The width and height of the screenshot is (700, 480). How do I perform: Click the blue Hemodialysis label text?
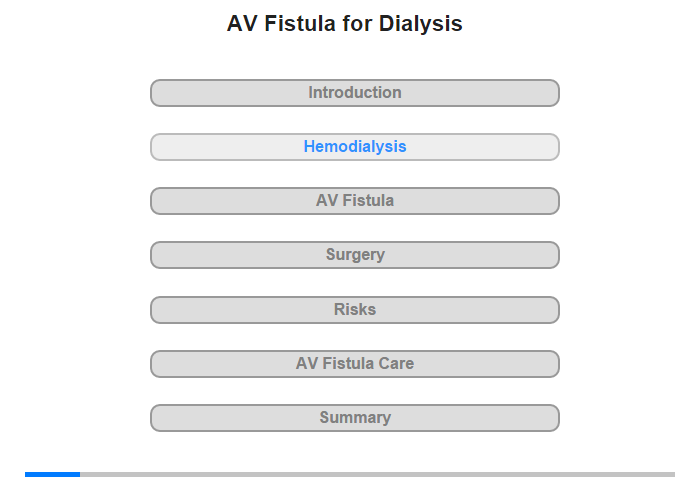355,146
